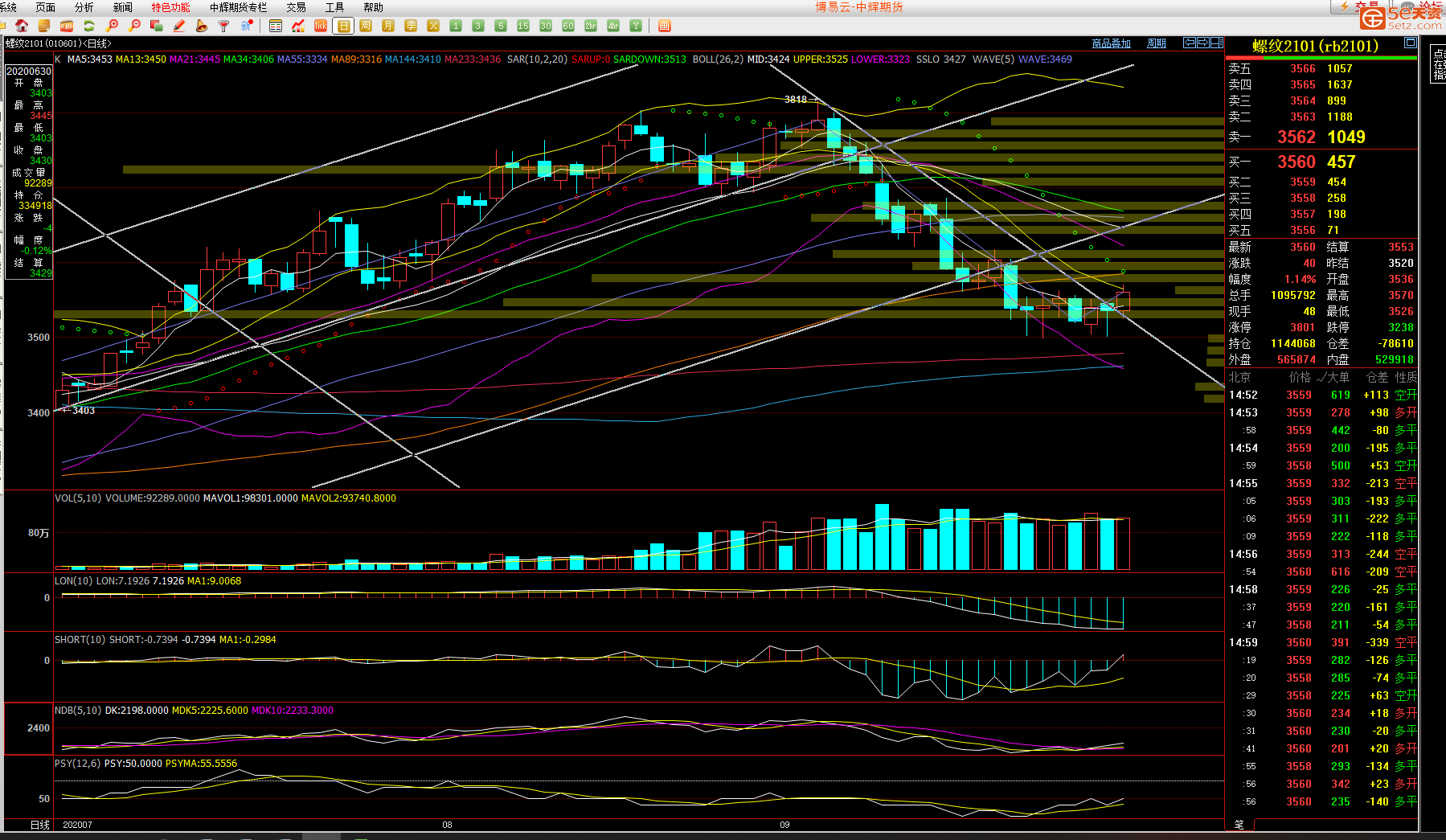Click the alert horn icon
Screen dimensions: 1446x840
[x=202, y=26]
